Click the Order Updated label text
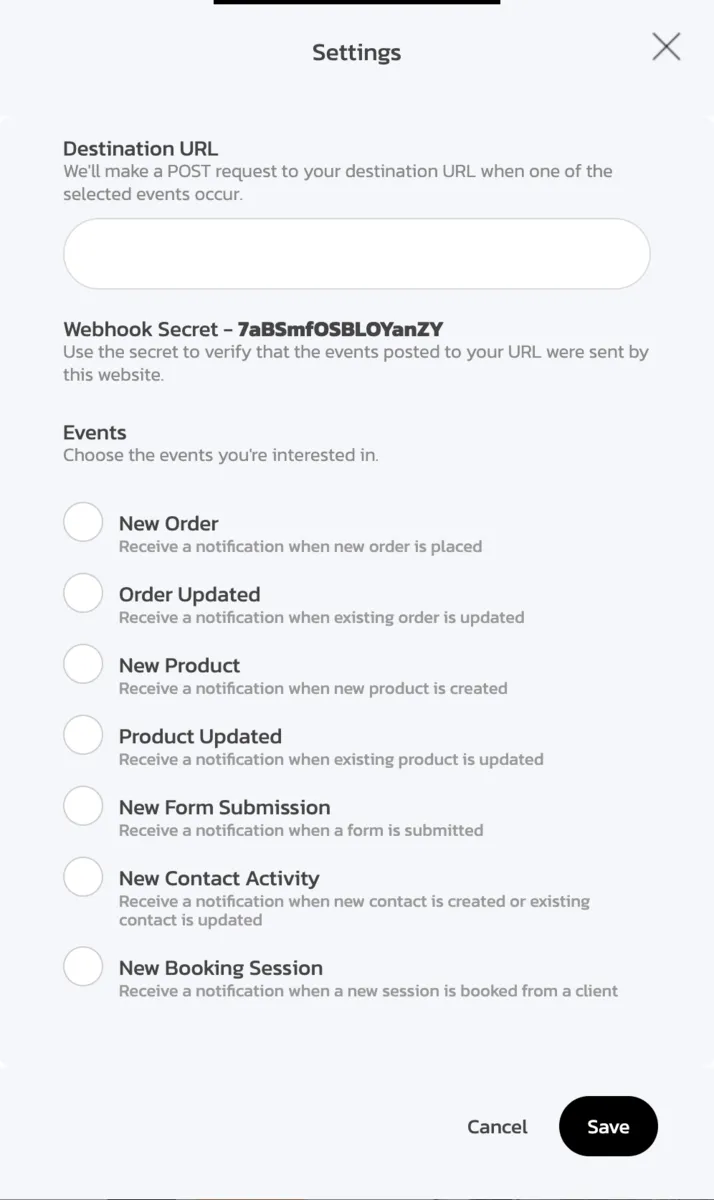 coord(190,594)
